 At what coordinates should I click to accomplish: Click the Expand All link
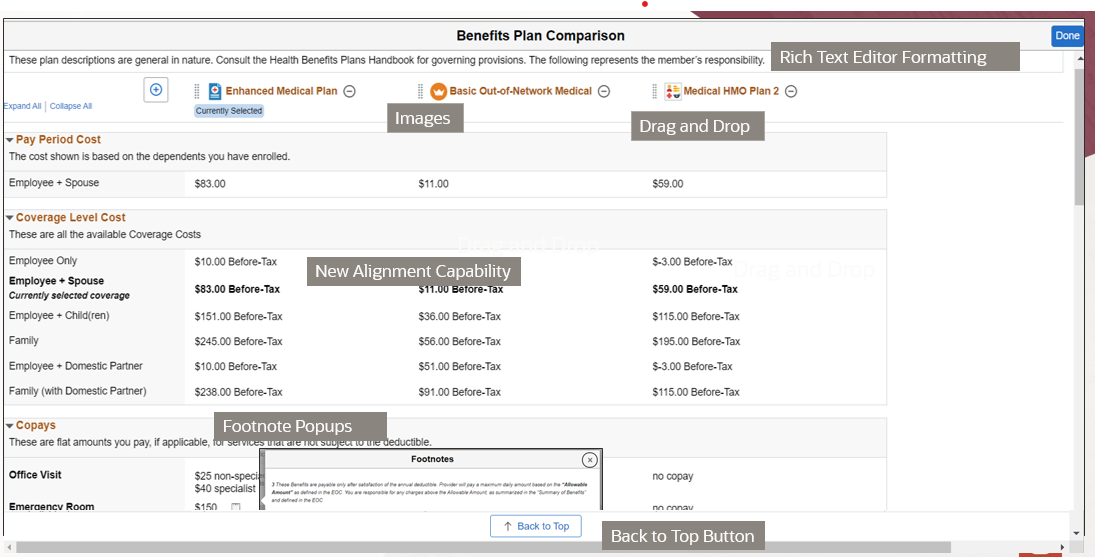22,106
